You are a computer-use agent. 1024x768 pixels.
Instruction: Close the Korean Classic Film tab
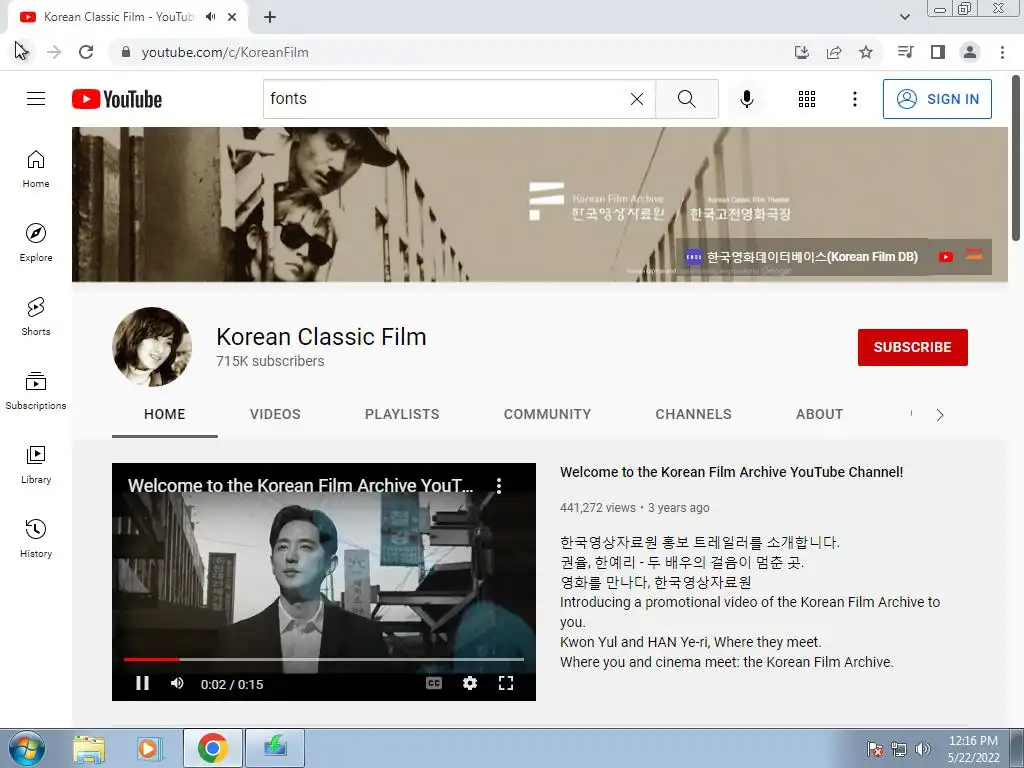click(x=232, y=17)
